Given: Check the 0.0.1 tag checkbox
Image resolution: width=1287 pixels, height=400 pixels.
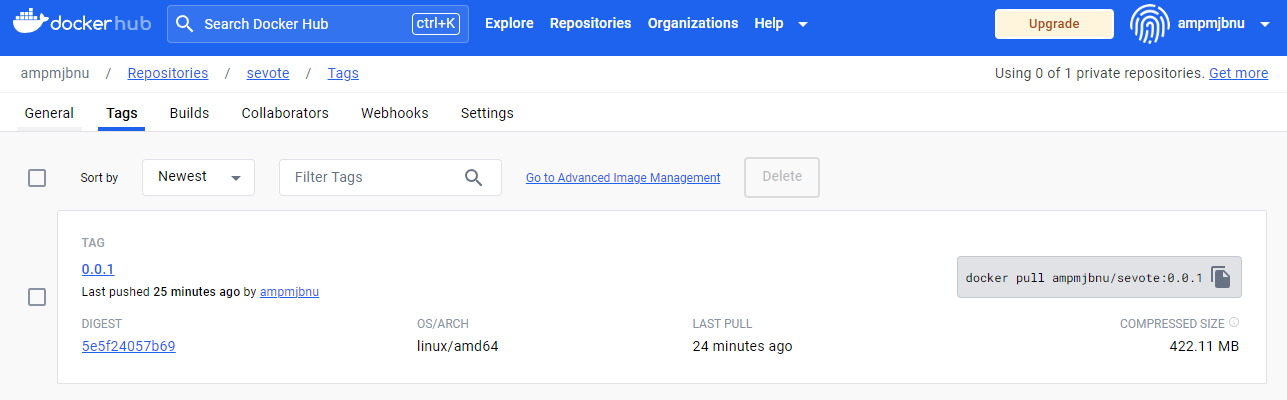Looking at the screenshot, I should click(37, 297).
